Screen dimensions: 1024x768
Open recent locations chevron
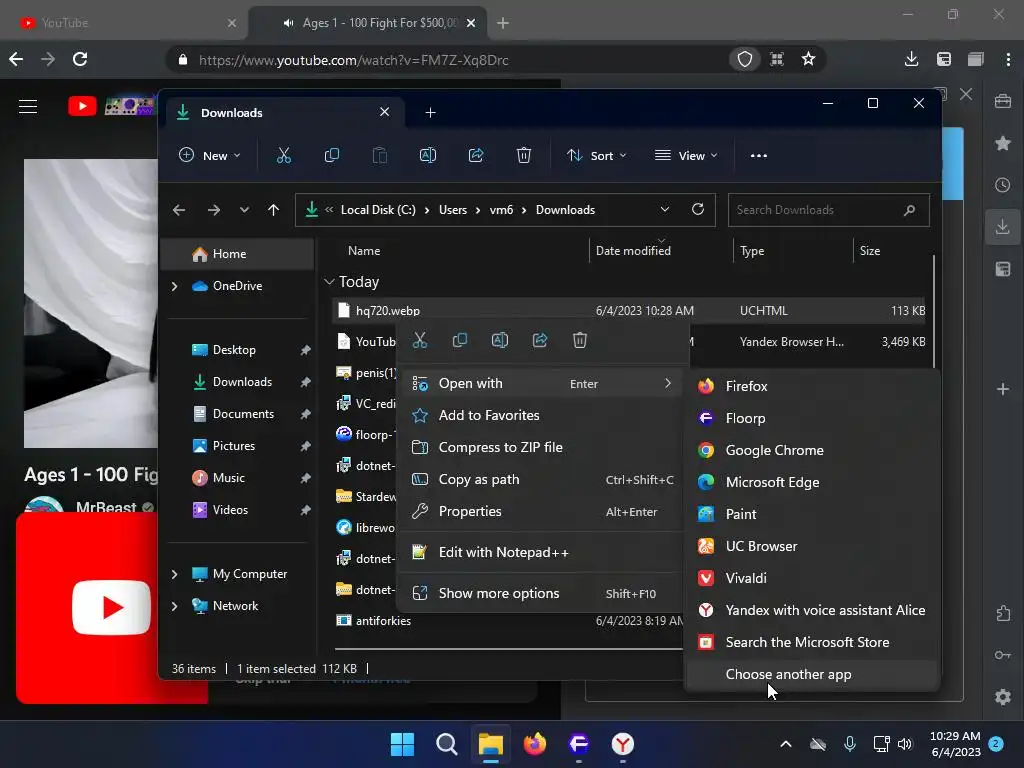coord(244,210)
